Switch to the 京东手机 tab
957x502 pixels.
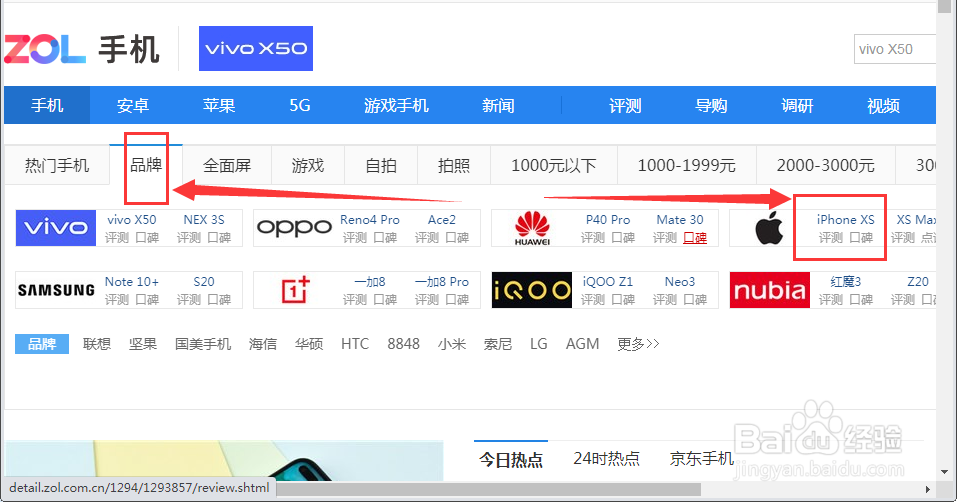pos(701,459)
